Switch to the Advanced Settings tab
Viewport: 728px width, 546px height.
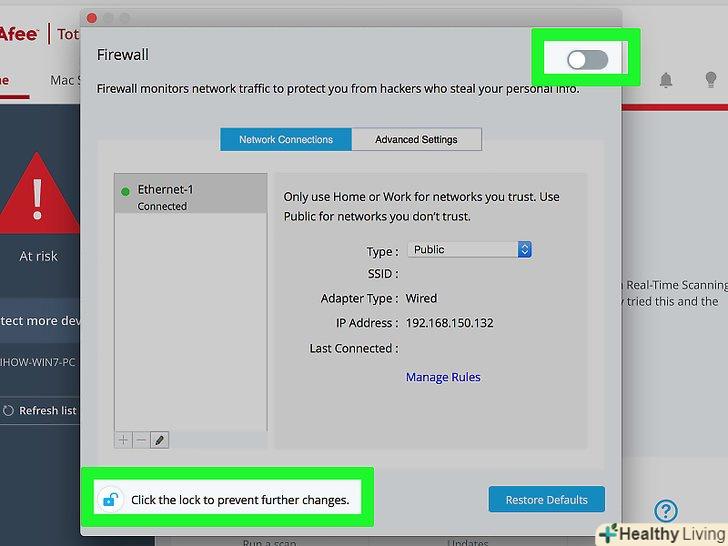coord(416,139)
